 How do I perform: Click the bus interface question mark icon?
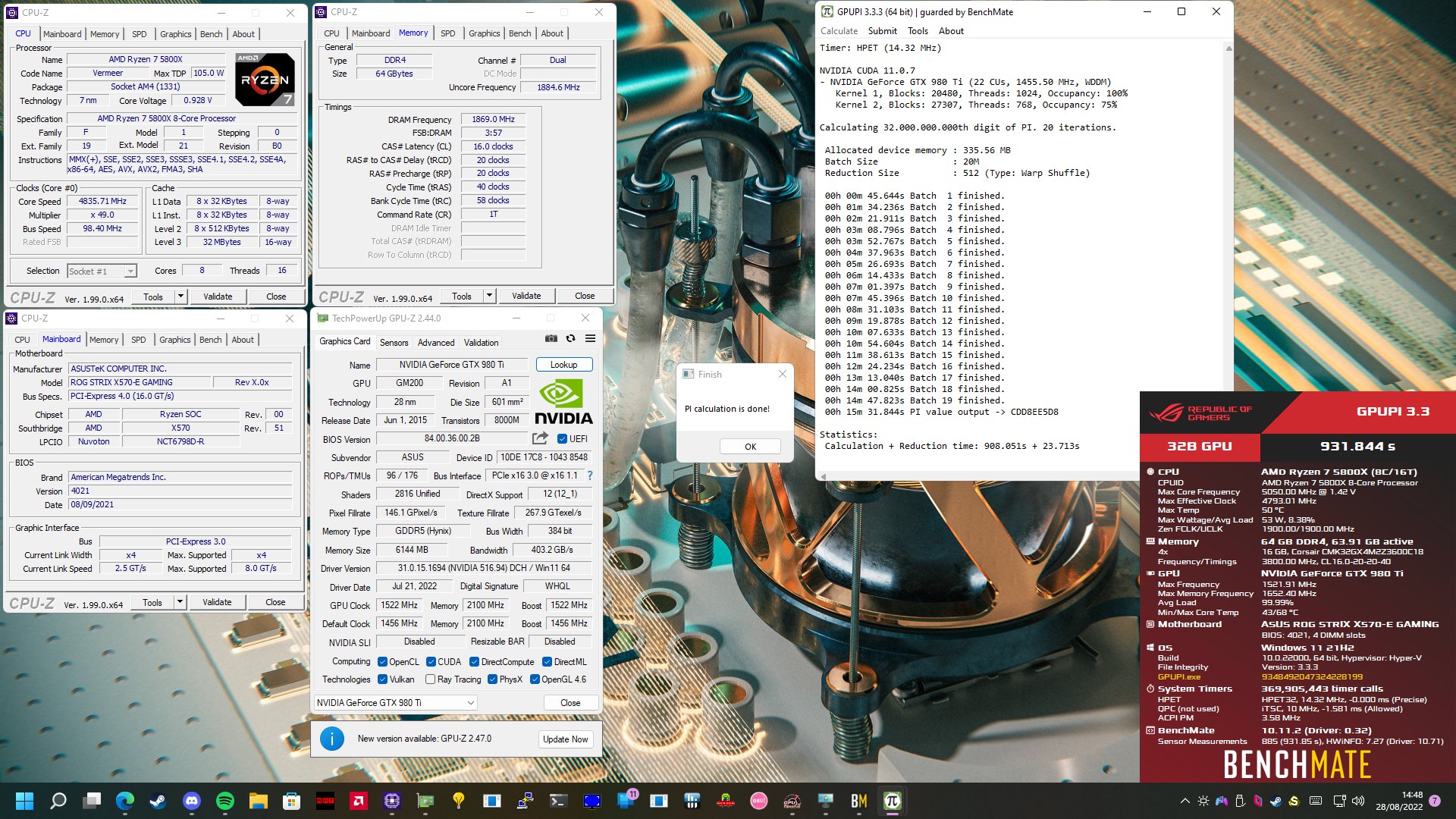(590, 475)
